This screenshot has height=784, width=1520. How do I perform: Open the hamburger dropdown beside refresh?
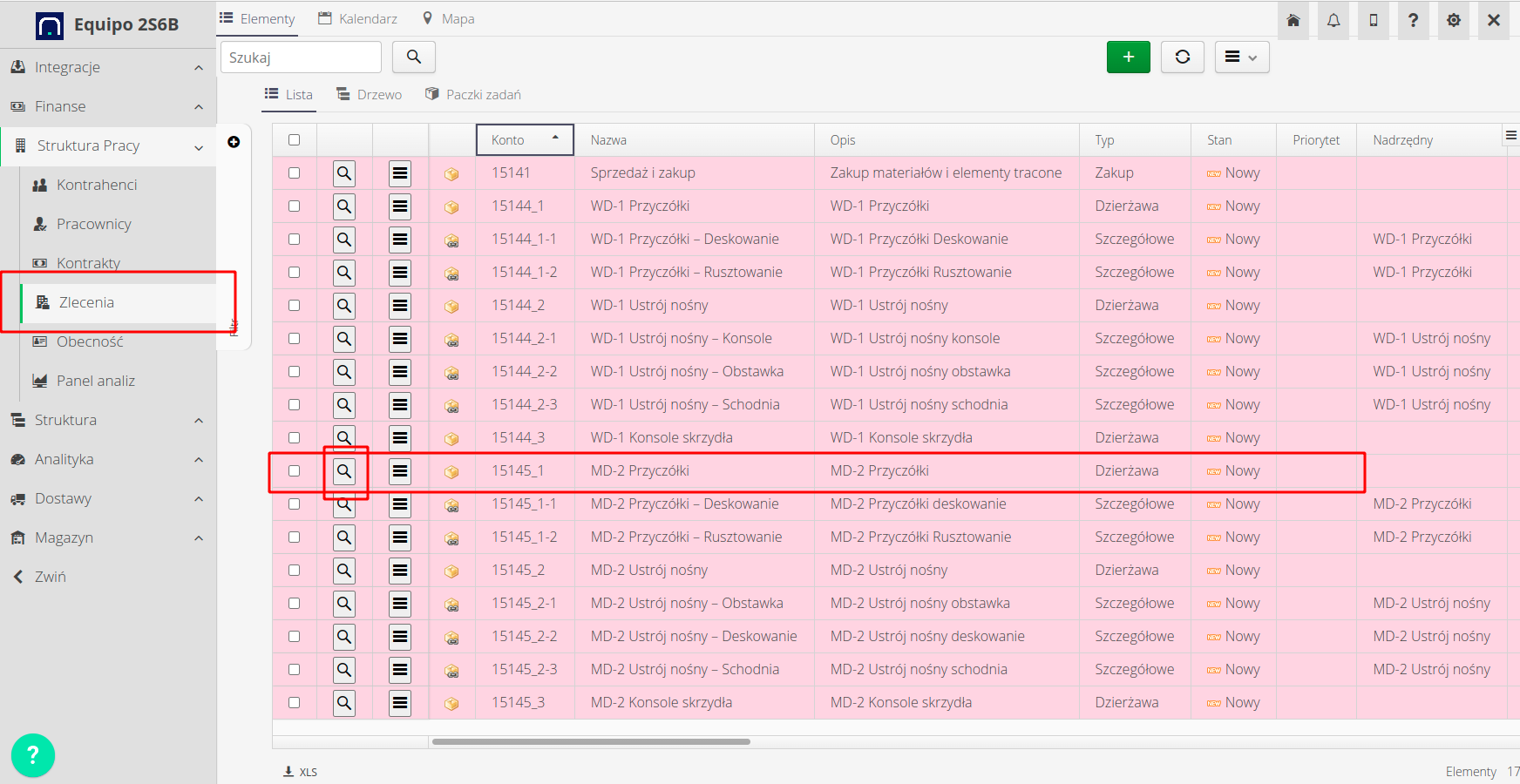(x=1241, y=57)
